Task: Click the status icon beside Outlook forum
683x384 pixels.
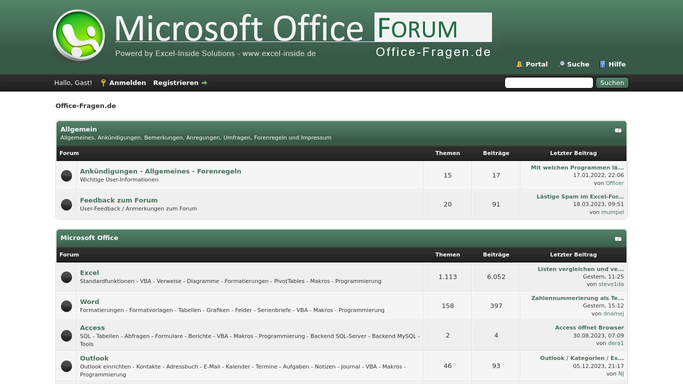Action: (66, 366)
